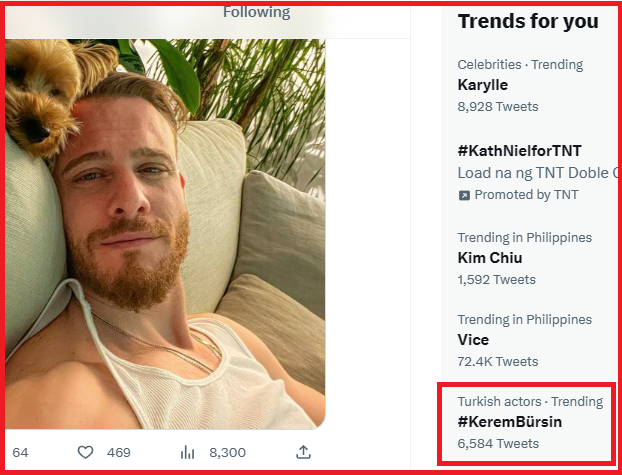Click the Promoted arrow icon by TNT
Image resolution: width=622 pixels, height=475 pixels.
point(464,195)
